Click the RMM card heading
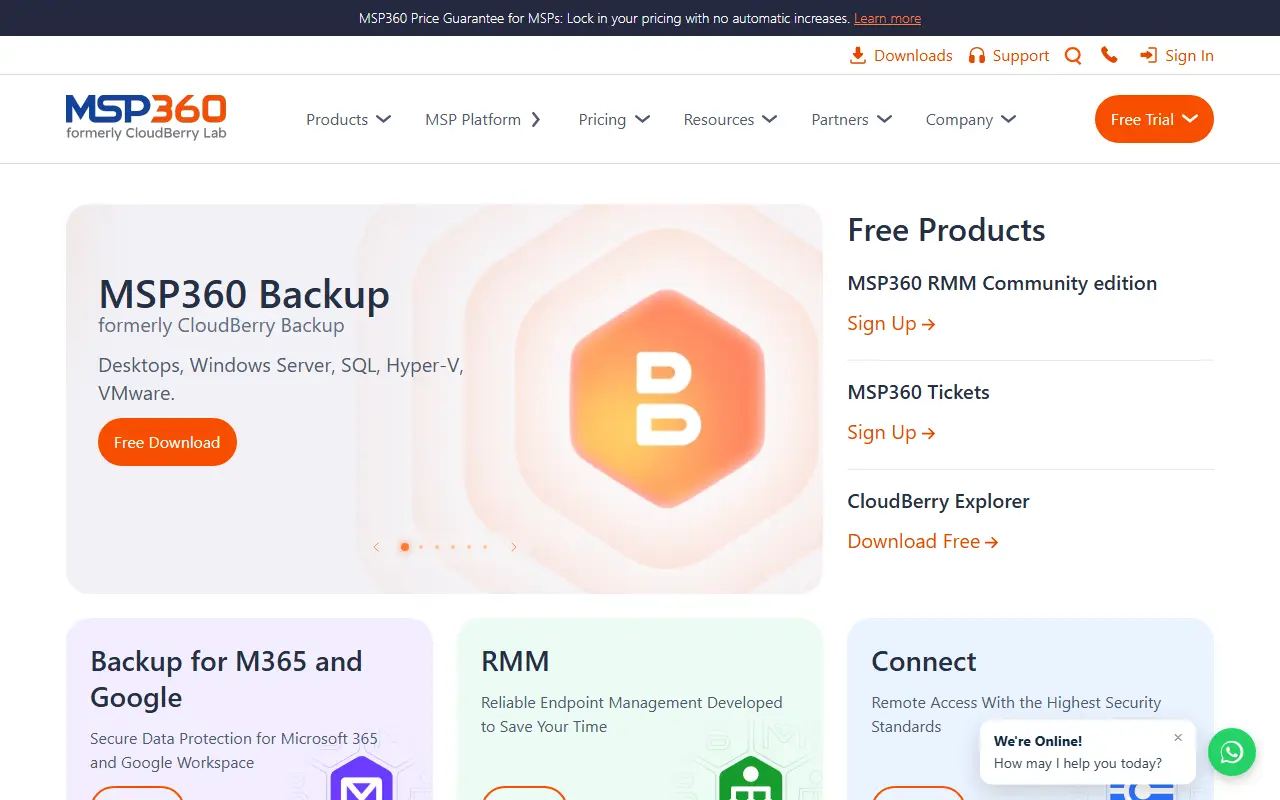Image resolution: width=1280 pixels, height=800 pixels. tap(515, 661)
